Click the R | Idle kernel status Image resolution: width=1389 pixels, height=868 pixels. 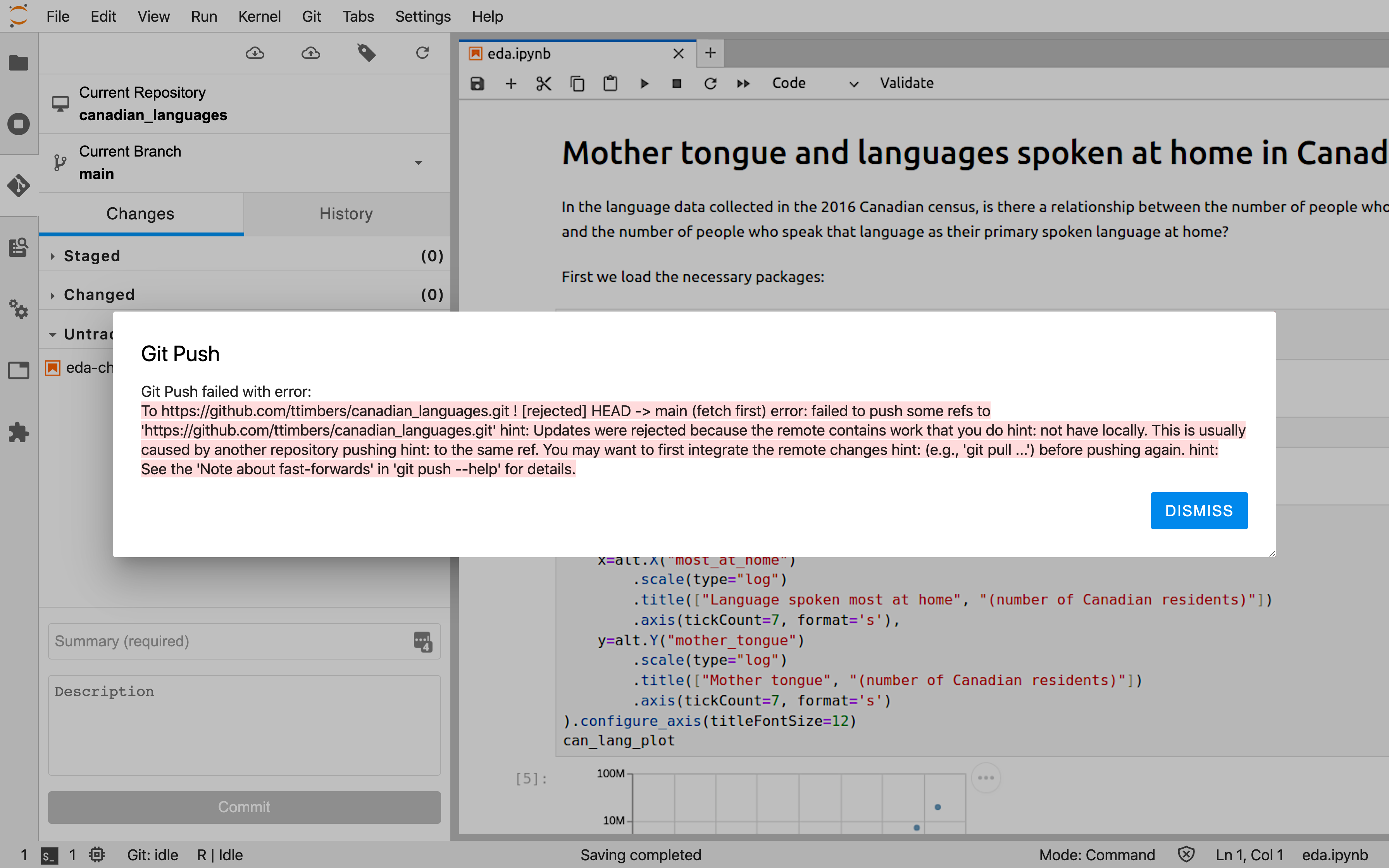pos(220,855)
